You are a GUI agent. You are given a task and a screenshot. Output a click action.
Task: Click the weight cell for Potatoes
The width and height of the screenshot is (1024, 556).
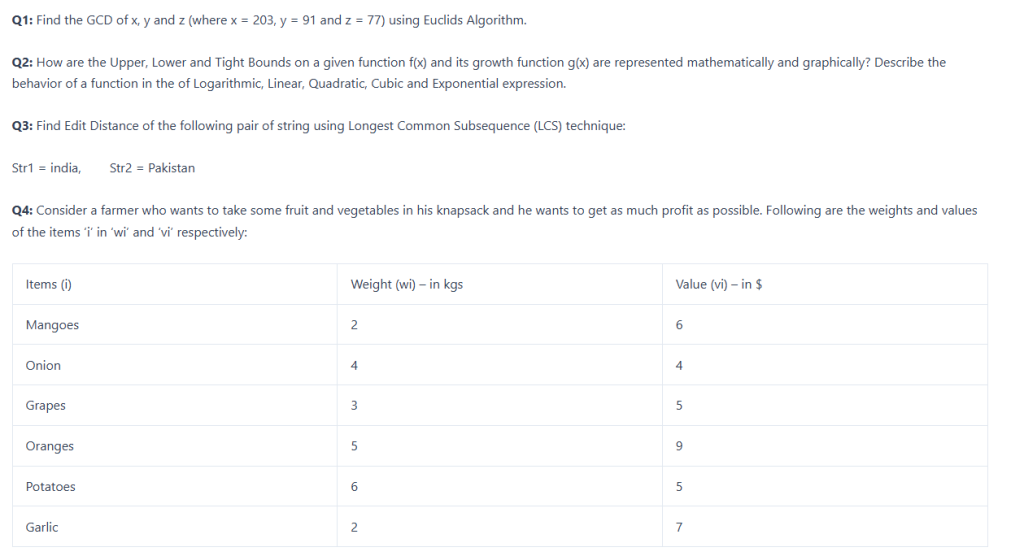pyautogui.click(x=355, y=487)
